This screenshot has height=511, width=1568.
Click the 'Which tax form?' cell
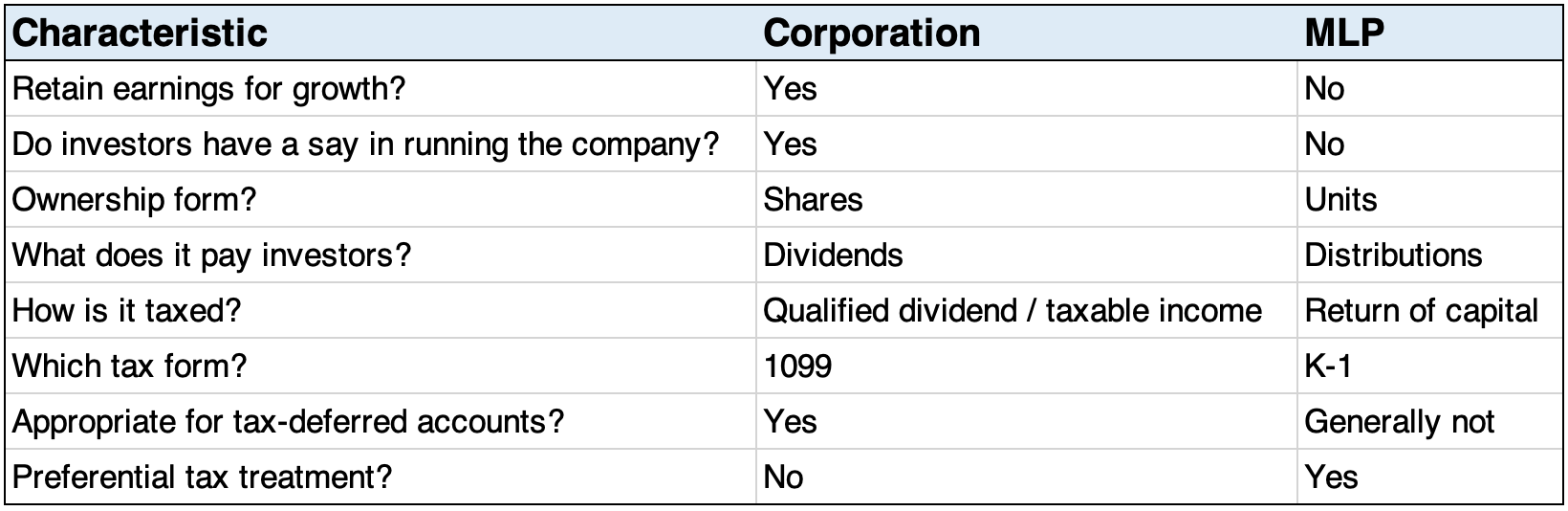[x=129, y=367]
